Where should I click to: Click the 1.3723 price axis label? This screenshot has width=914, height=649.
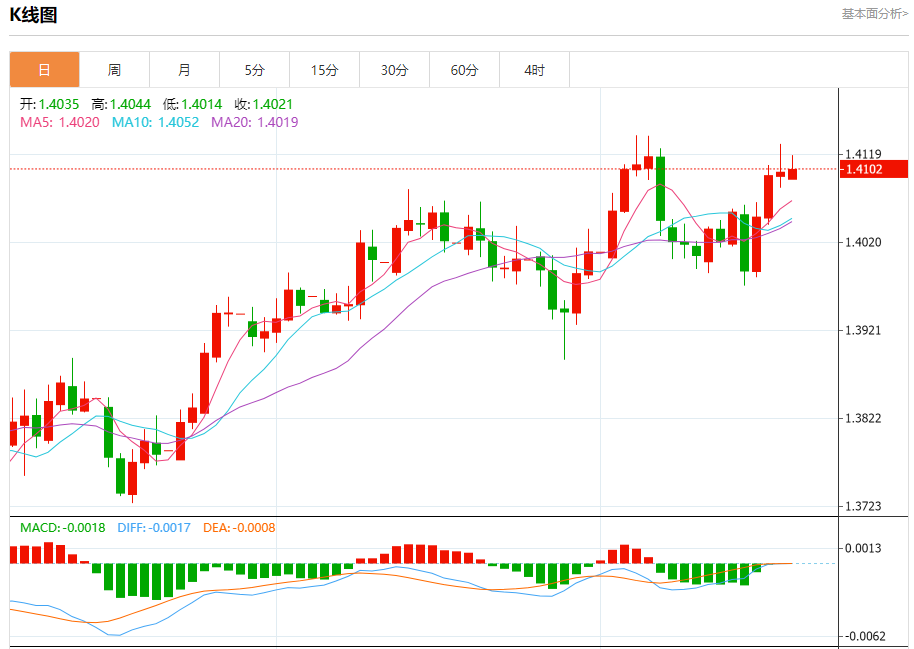click(x=863, y=507)
